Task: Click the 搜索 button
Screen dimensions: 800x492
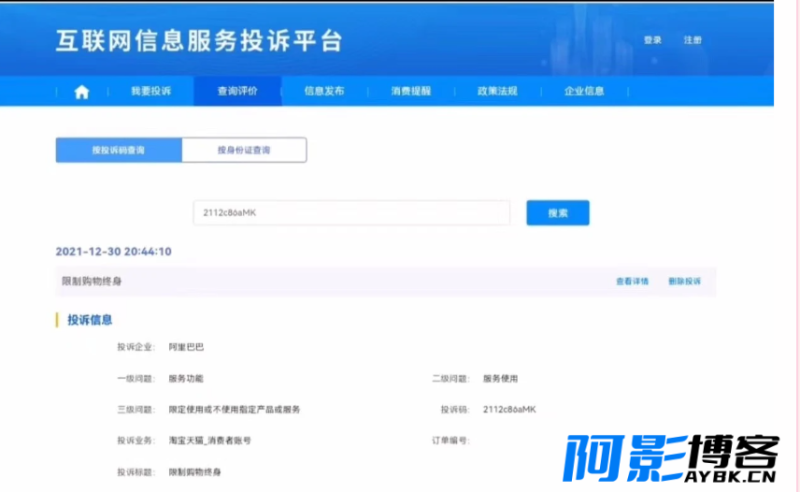Action: click(558, 213)
